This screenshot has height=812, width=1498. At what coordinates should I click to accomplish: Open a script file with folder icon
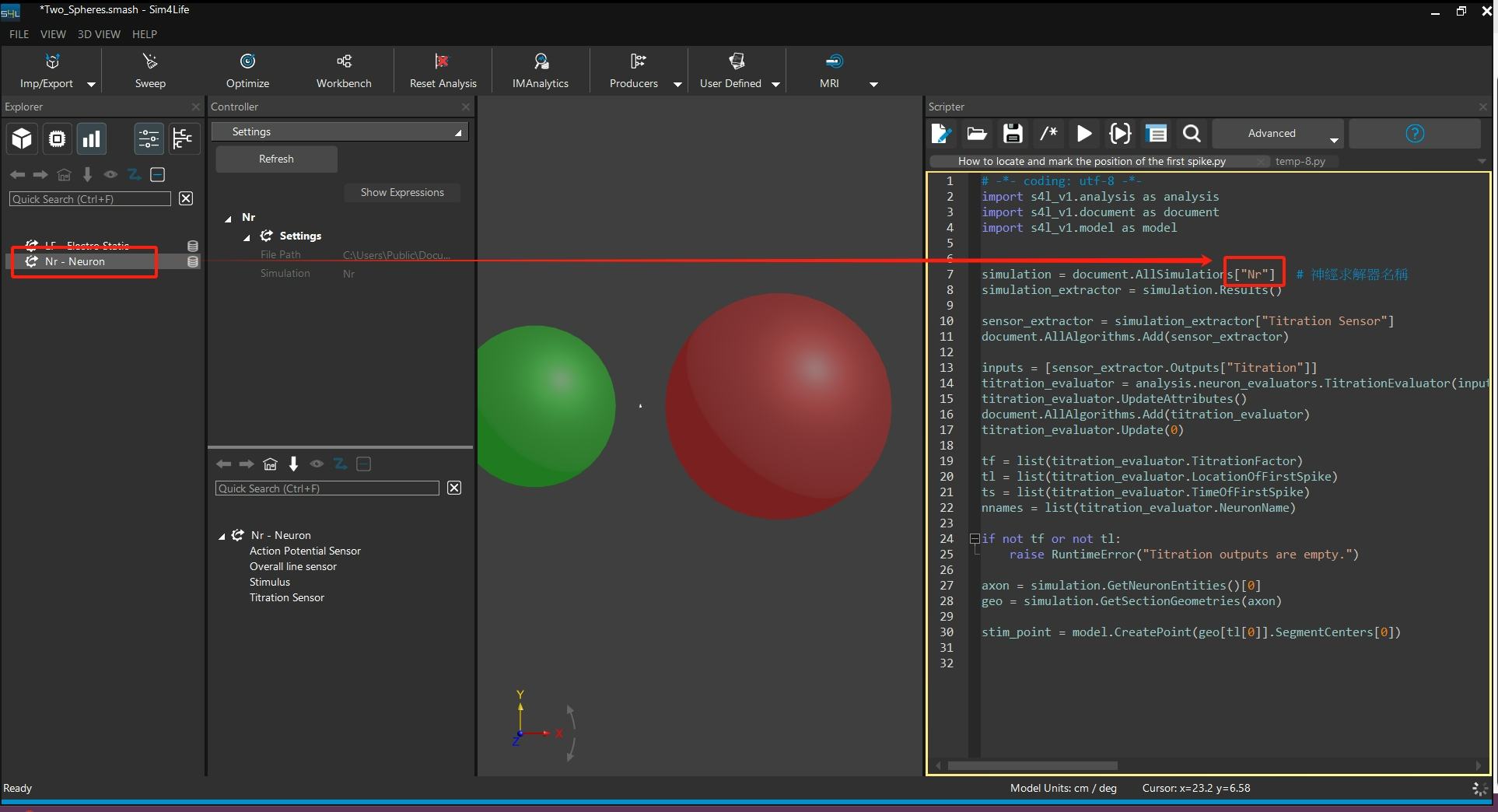976,134
